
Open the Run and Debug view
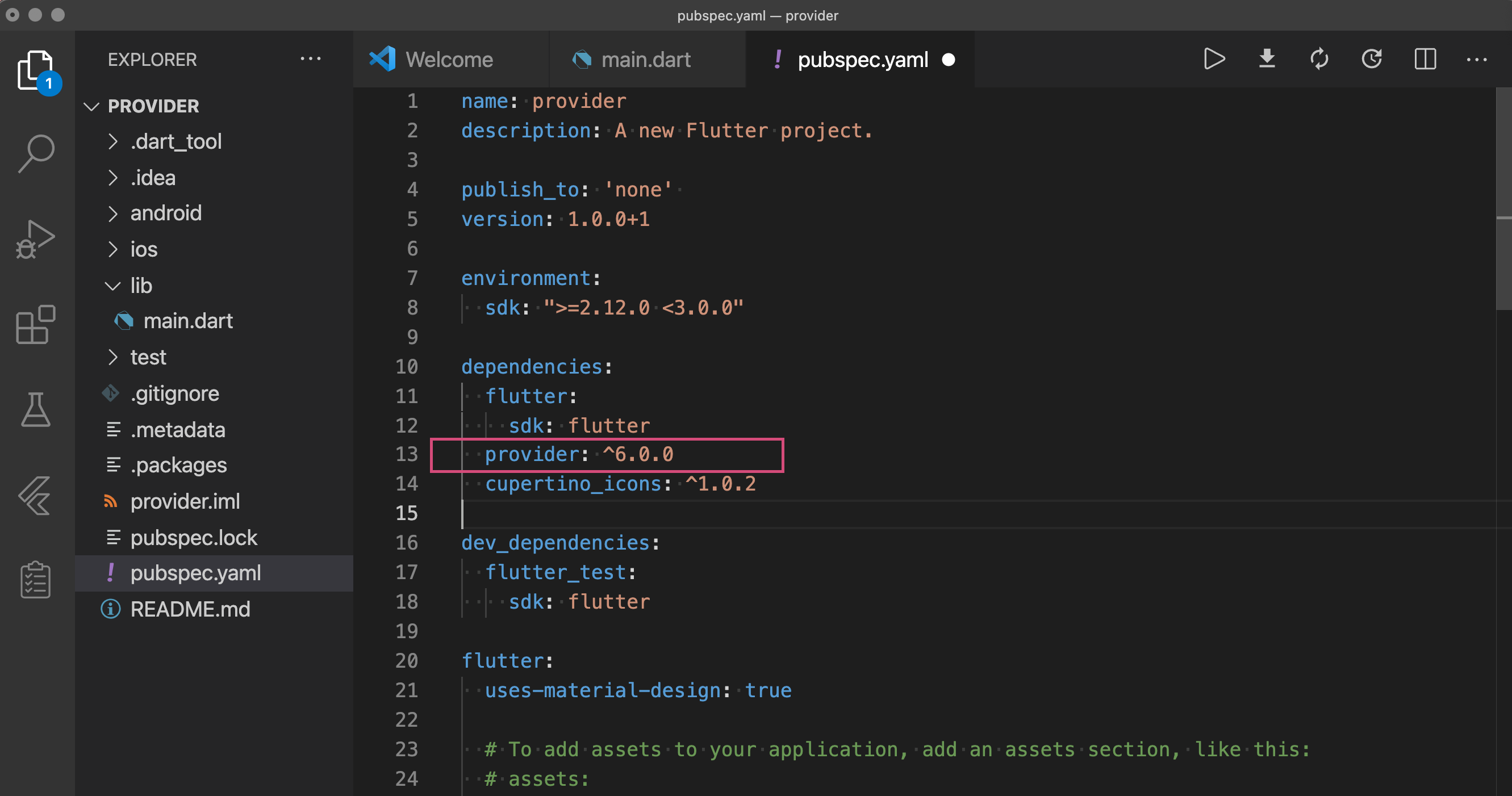click(35, 240)
